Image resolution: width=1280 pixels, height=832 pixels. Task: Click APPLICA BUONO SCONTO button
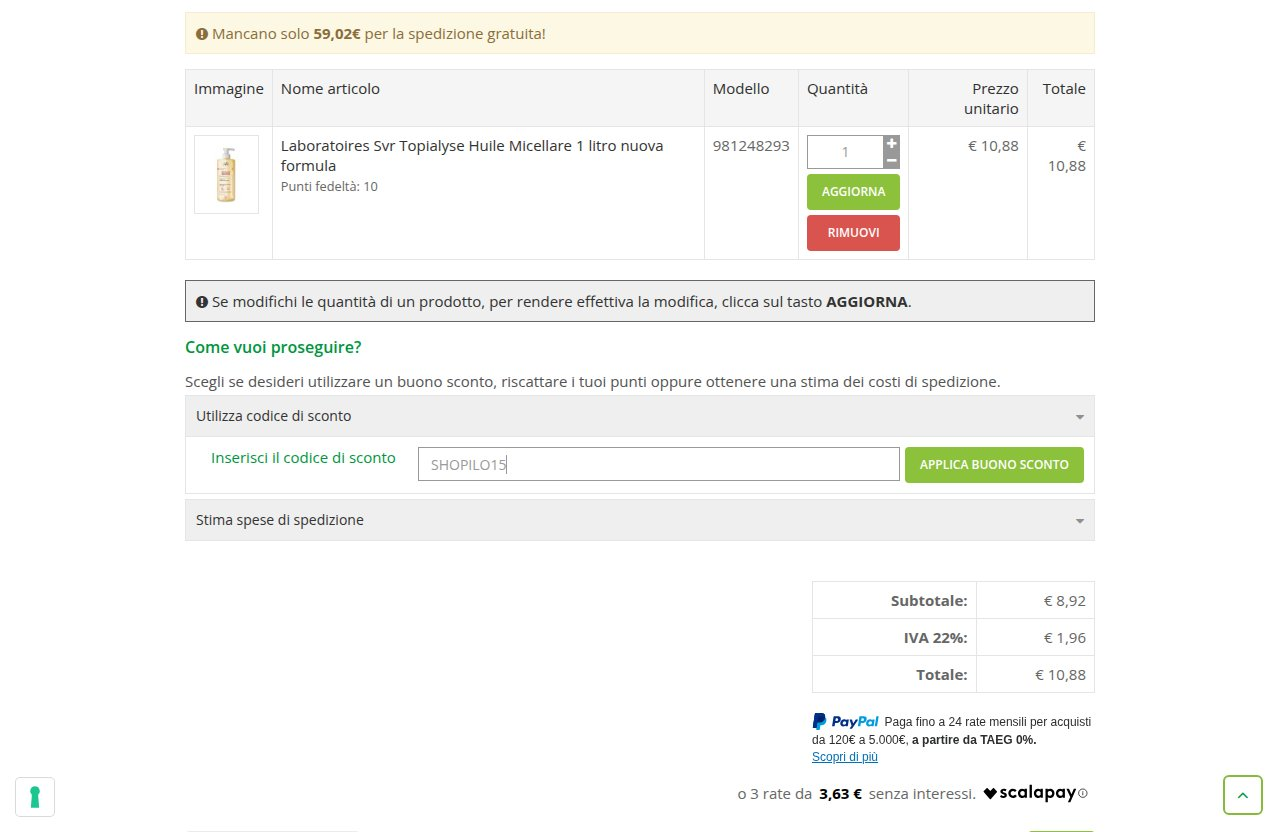pos(994,465)
